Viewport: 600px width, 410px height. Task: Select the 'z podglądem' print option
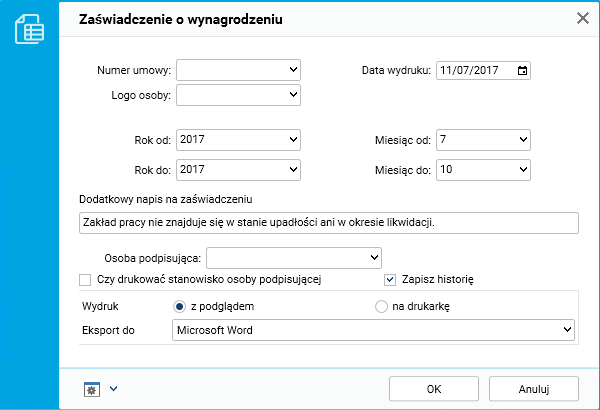pos(180,306)
